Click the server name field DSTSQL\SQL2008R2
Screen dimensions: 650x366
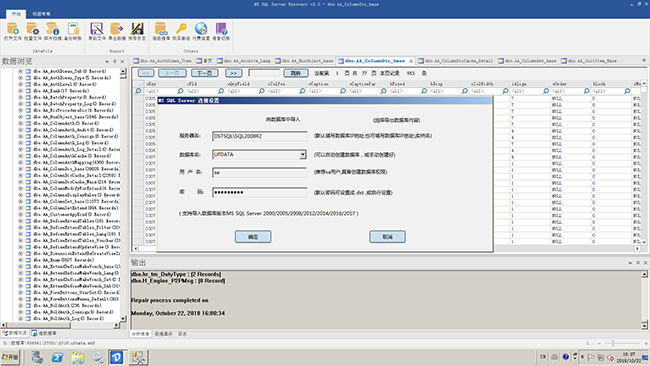click(260, 136)
